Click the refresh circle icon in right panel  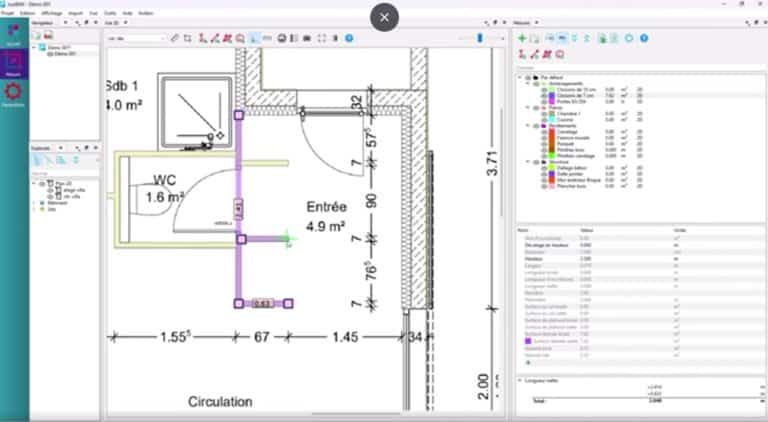pyautogui.click(x=629, y=38)
